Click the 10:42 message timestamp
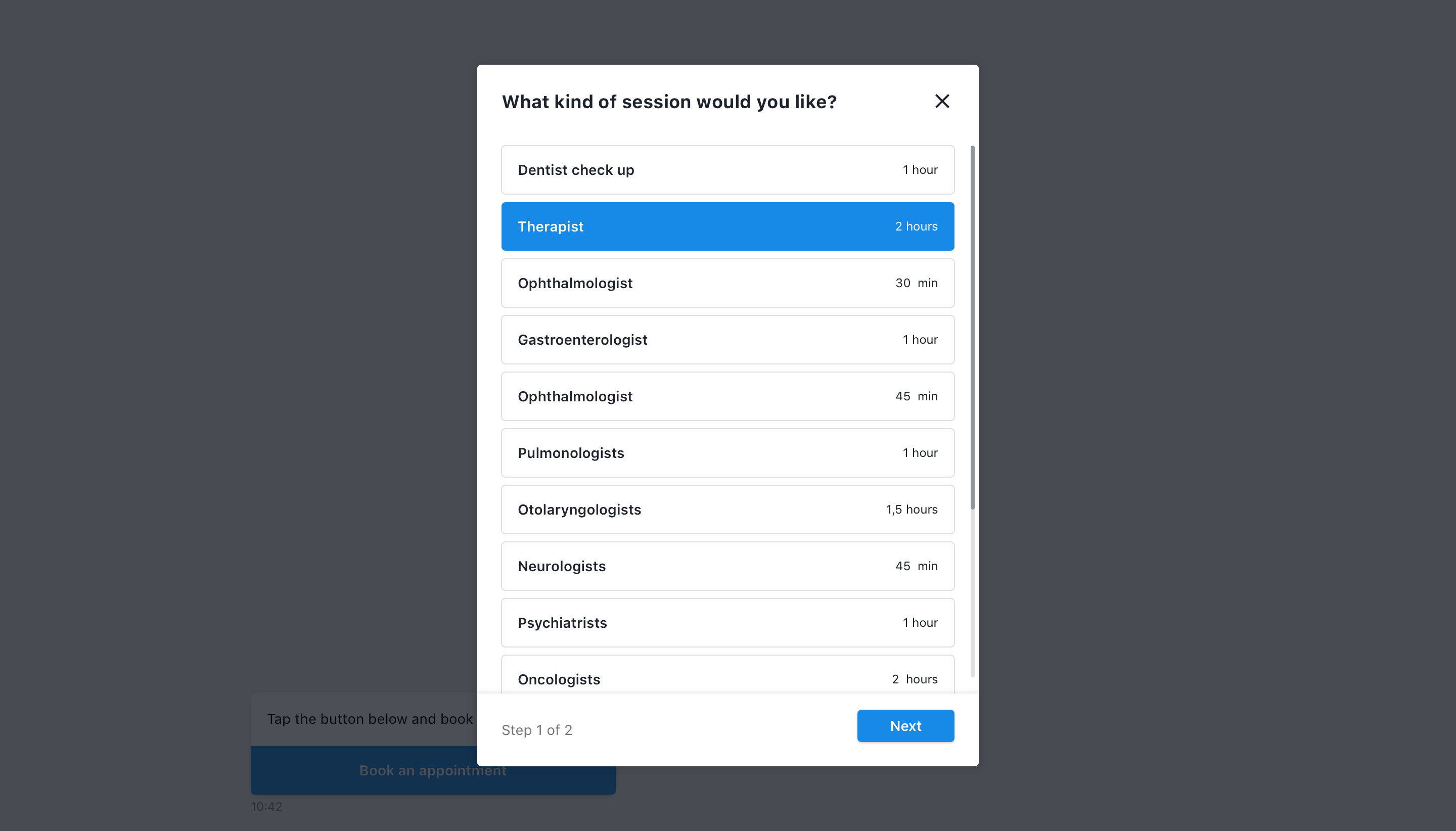Viewport: 1456px width, 831px height. (x=266, y=806)
